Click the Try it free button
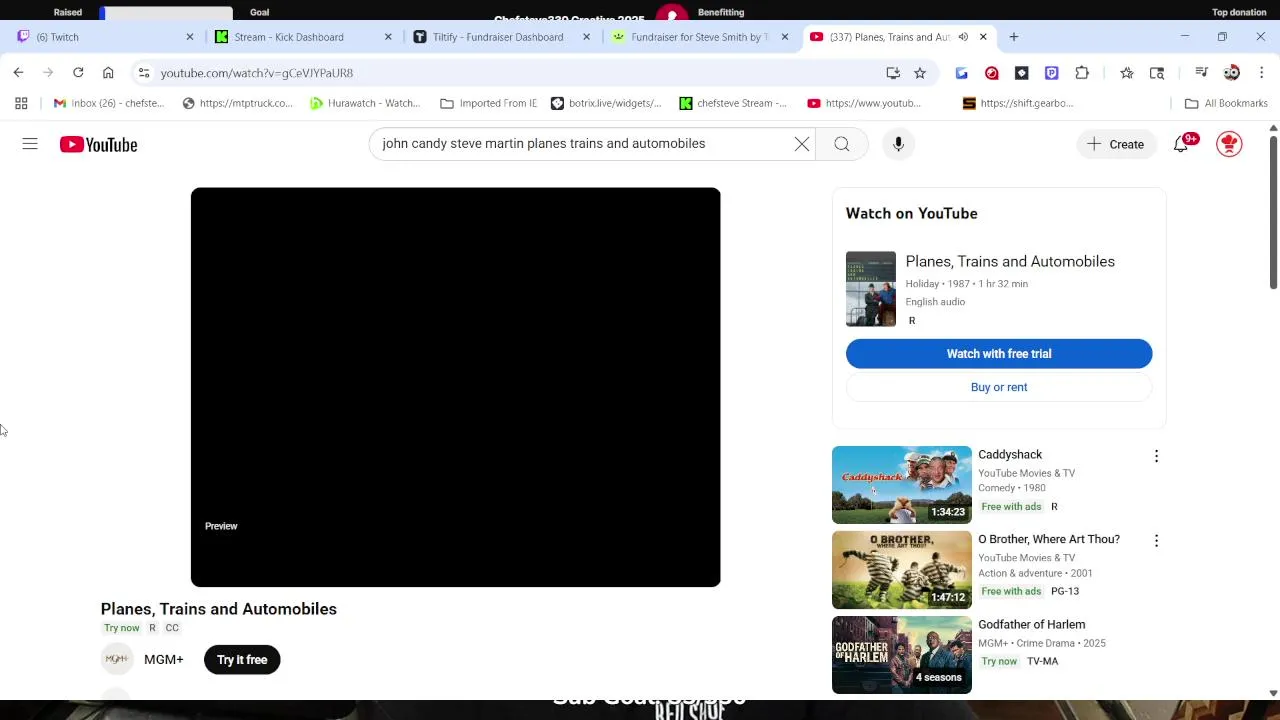This screenshot has width=1280, height=720. [242, 660]
